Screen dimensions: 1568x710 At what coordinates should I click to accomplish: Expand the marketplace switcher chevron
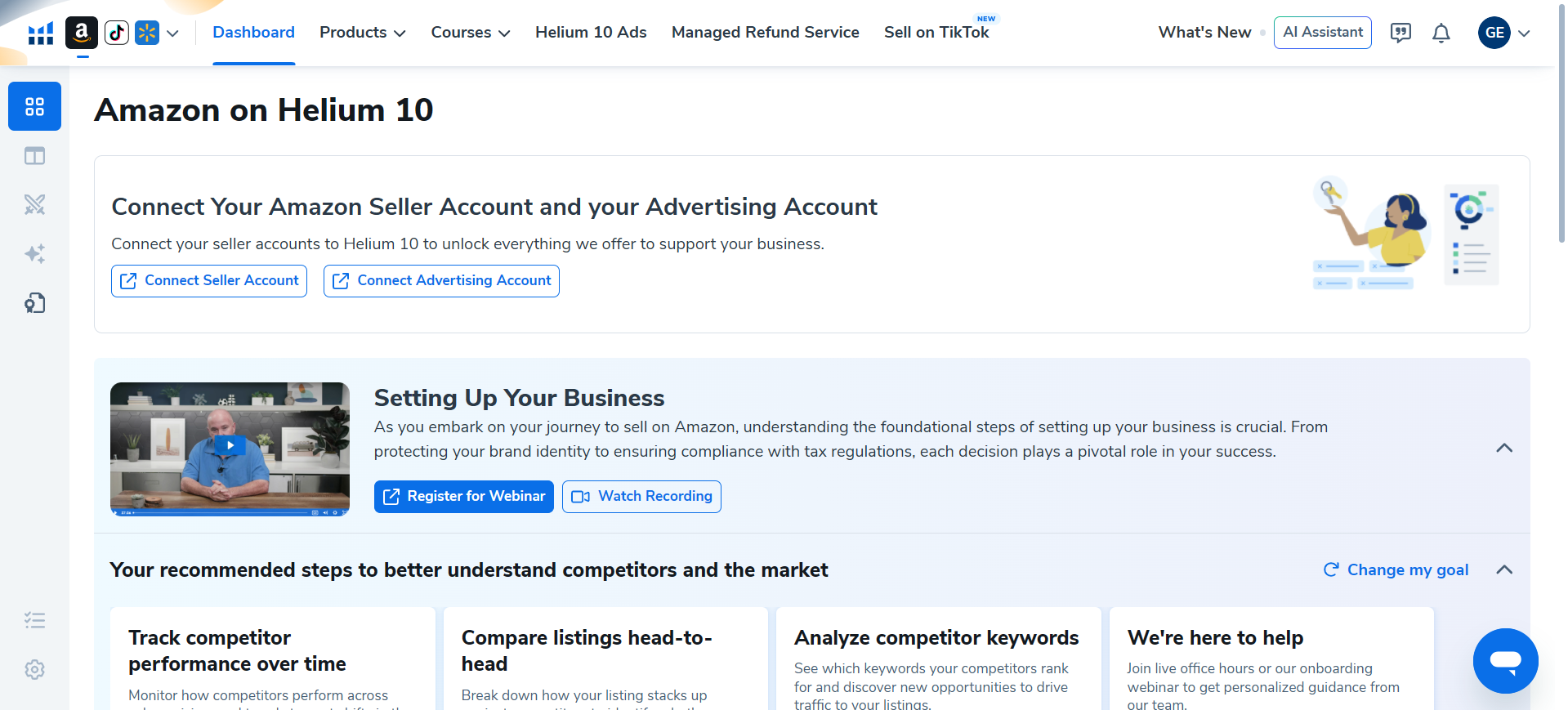pos(172,33)
